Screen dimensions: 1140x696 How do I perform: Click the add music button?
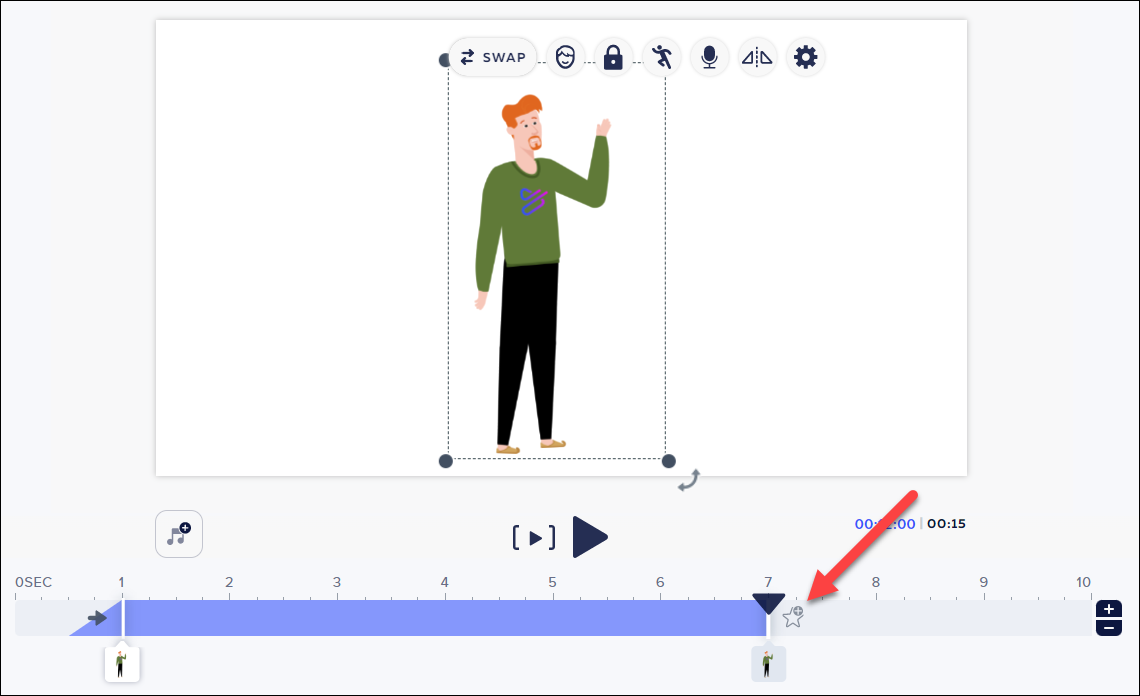pyautogui.click(x=179, y=534)
